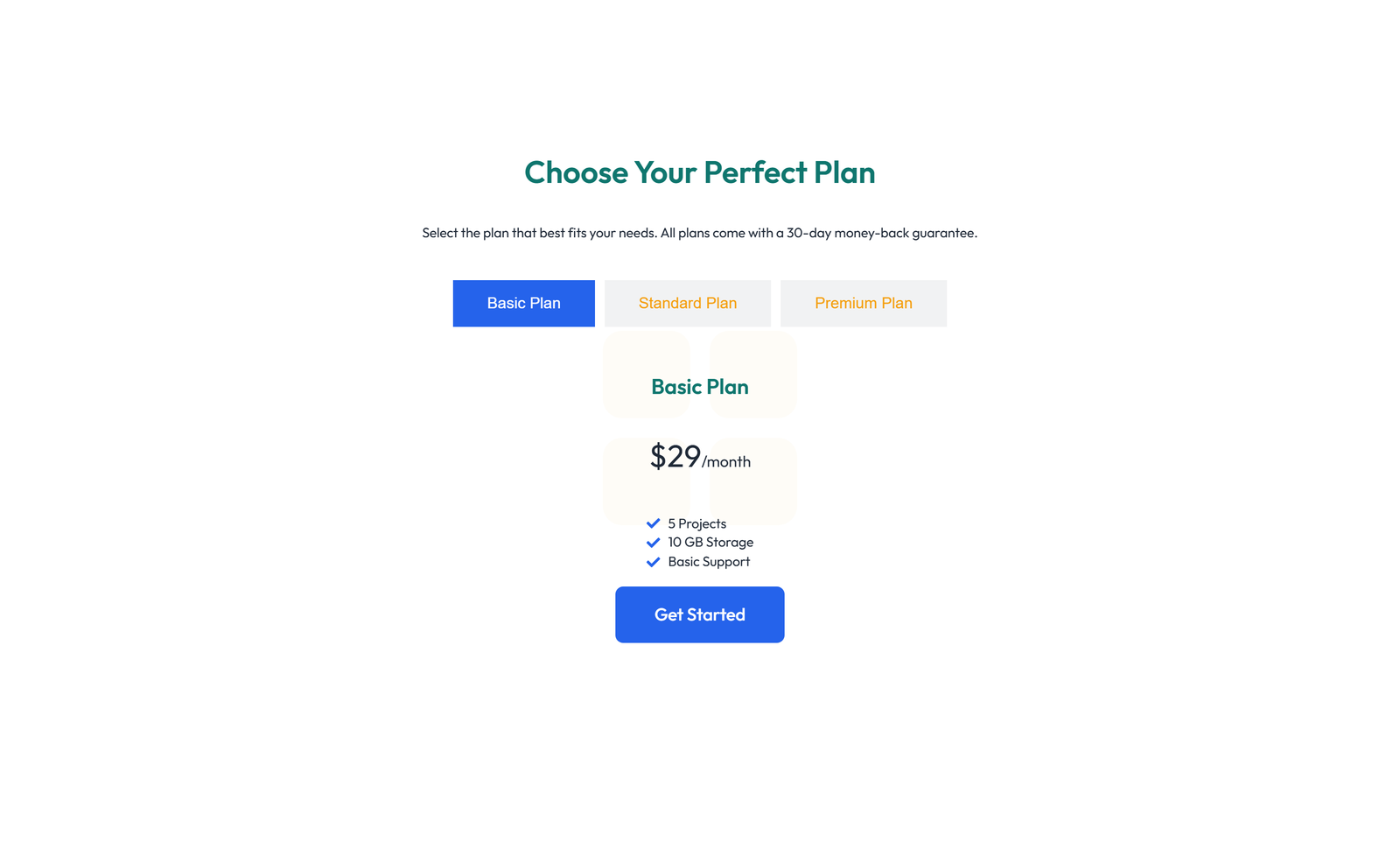Select the Basic Plan tab

[x=523, y=303]
